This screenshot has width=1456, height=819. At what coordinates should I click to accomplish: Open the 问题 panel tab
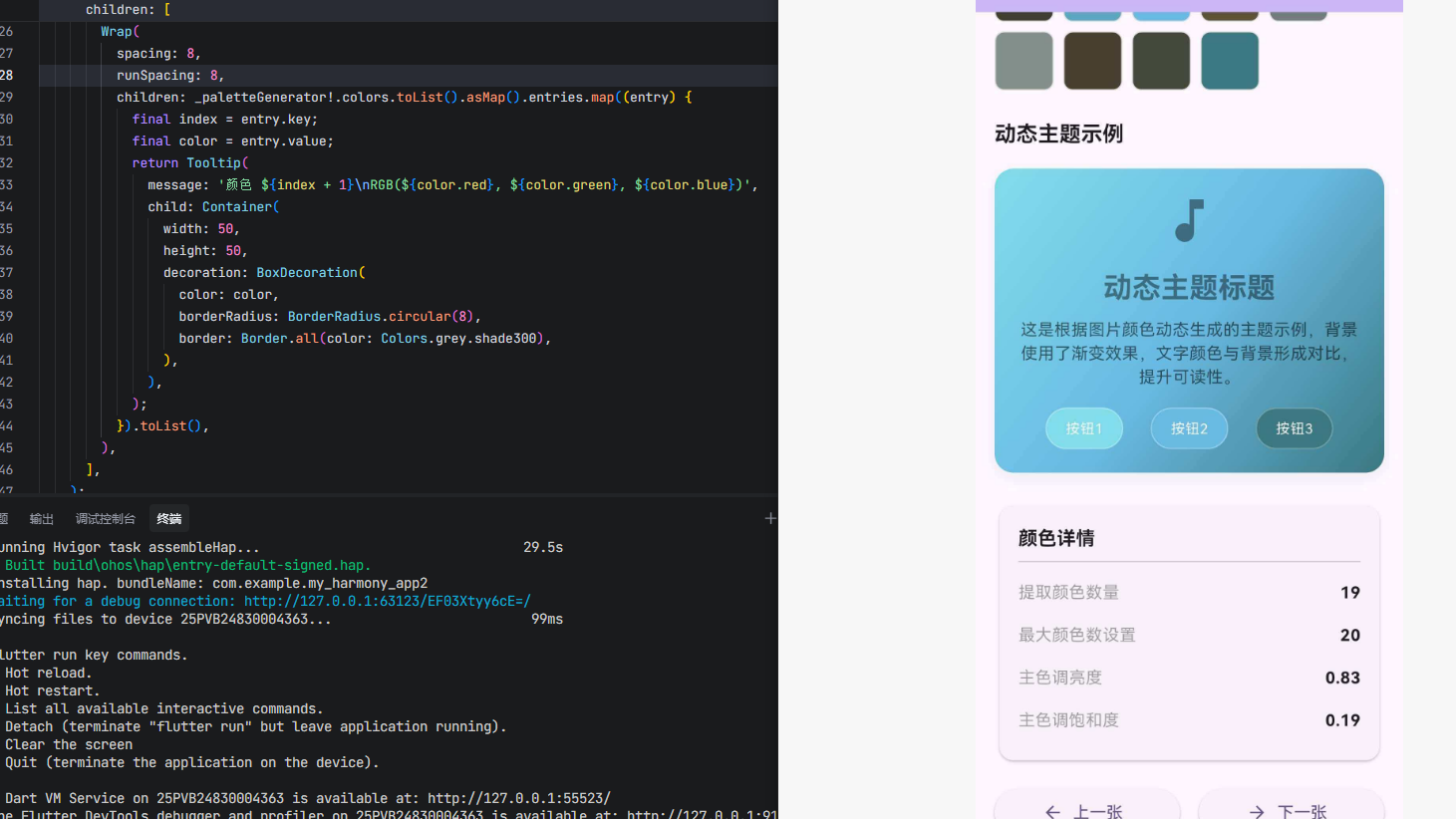pyautogui.click(x=4, y=518)
